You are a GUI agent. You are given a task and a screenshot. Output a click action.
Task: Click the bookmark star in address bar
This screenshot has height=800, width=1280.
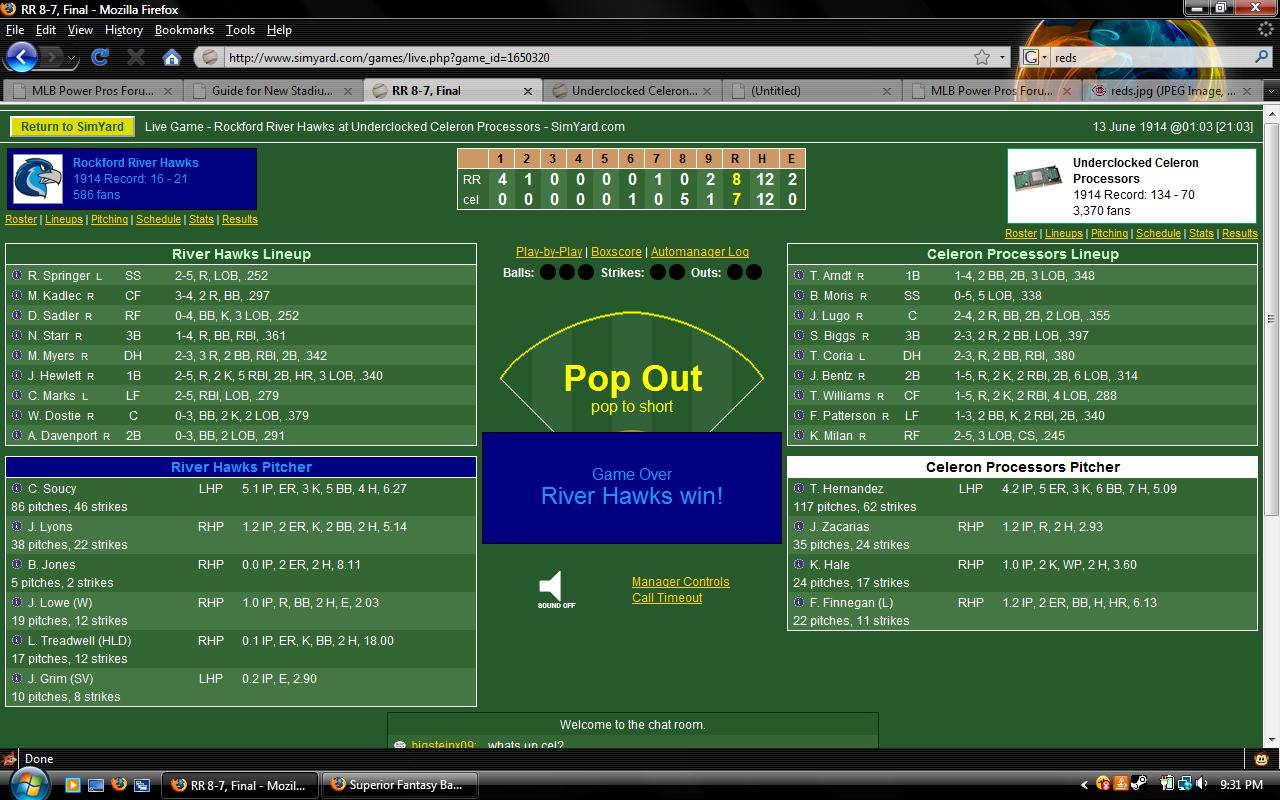pos(982,57)
